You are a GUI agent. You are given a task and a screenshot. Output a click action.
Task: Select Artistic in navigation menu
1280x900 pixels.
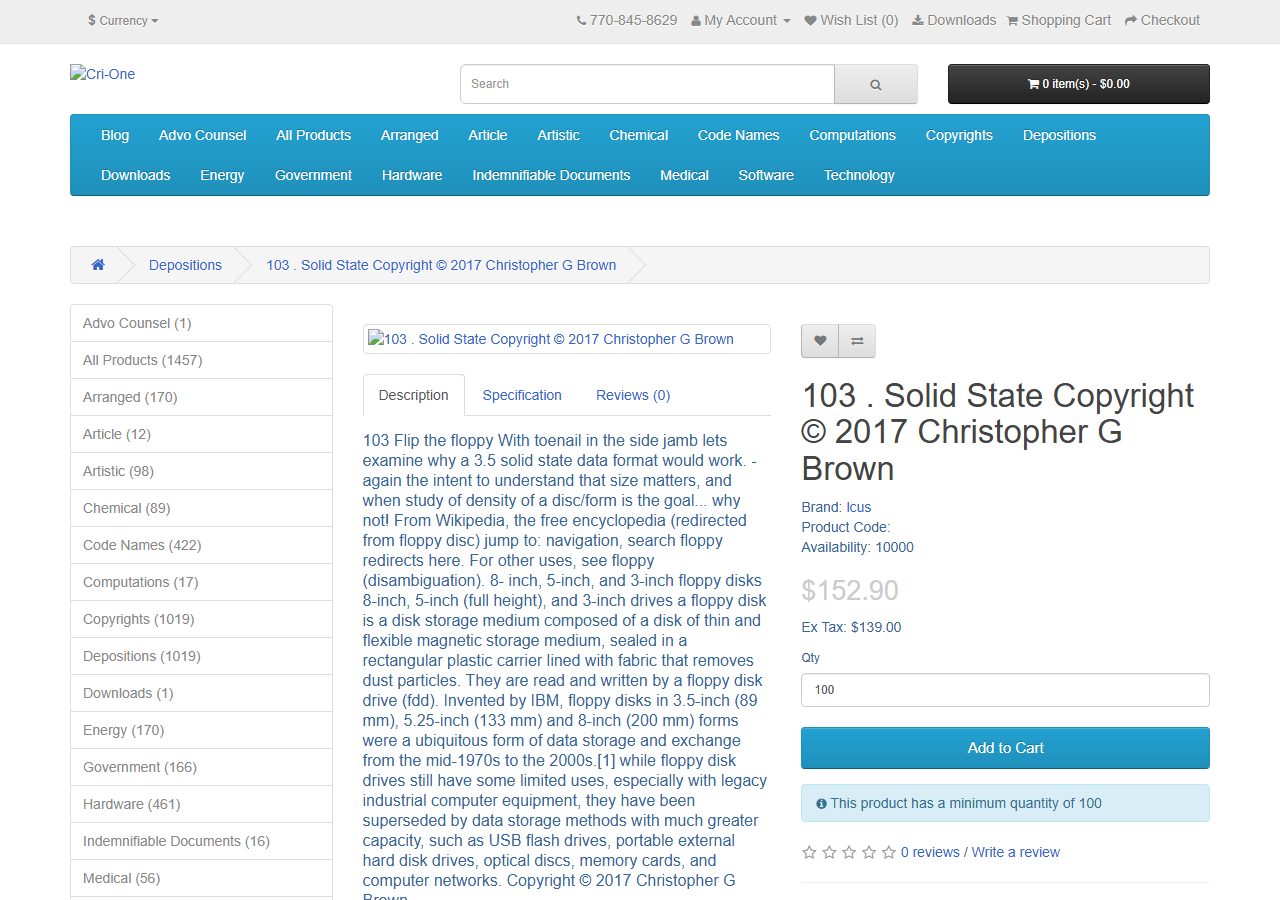tap(559, 135)
